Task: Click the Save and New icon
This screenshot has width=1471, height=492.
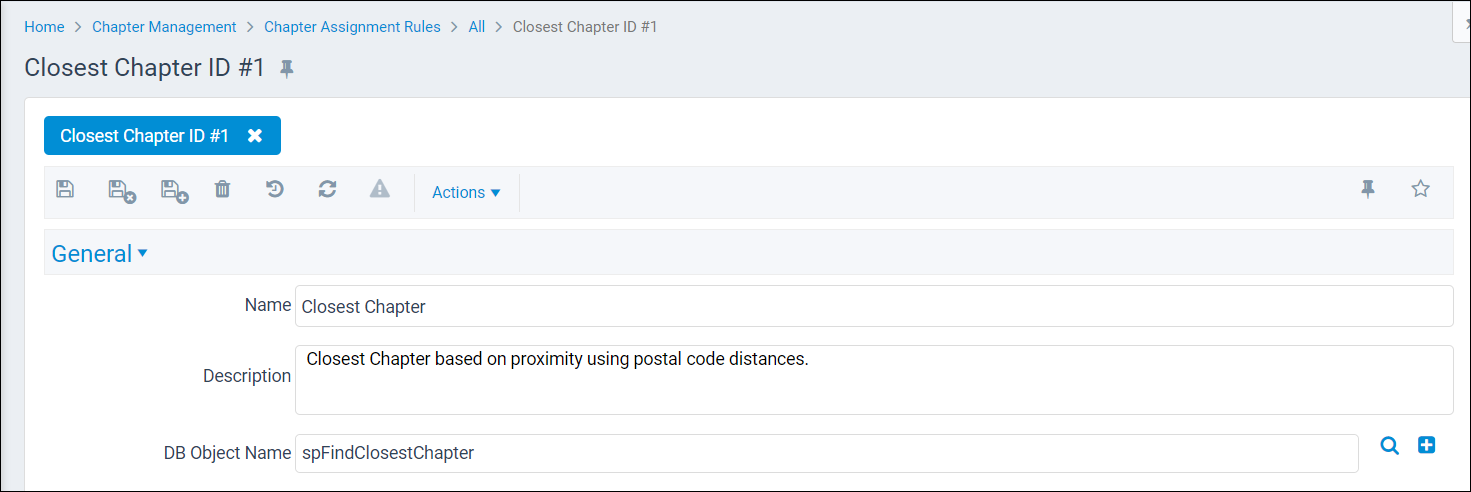Action: [175, 191]
